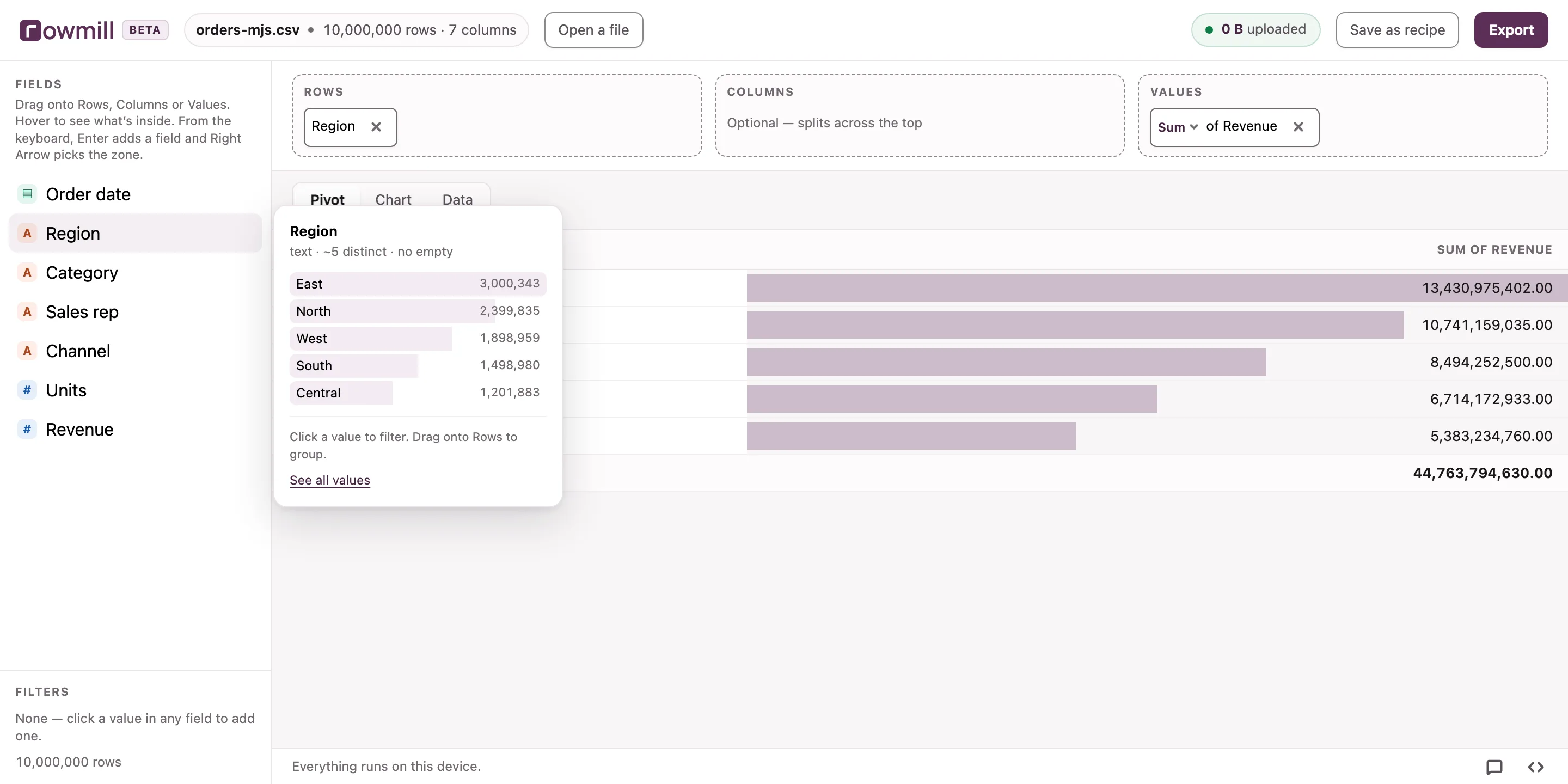Click the BETA badge

[x=145, y=30]
